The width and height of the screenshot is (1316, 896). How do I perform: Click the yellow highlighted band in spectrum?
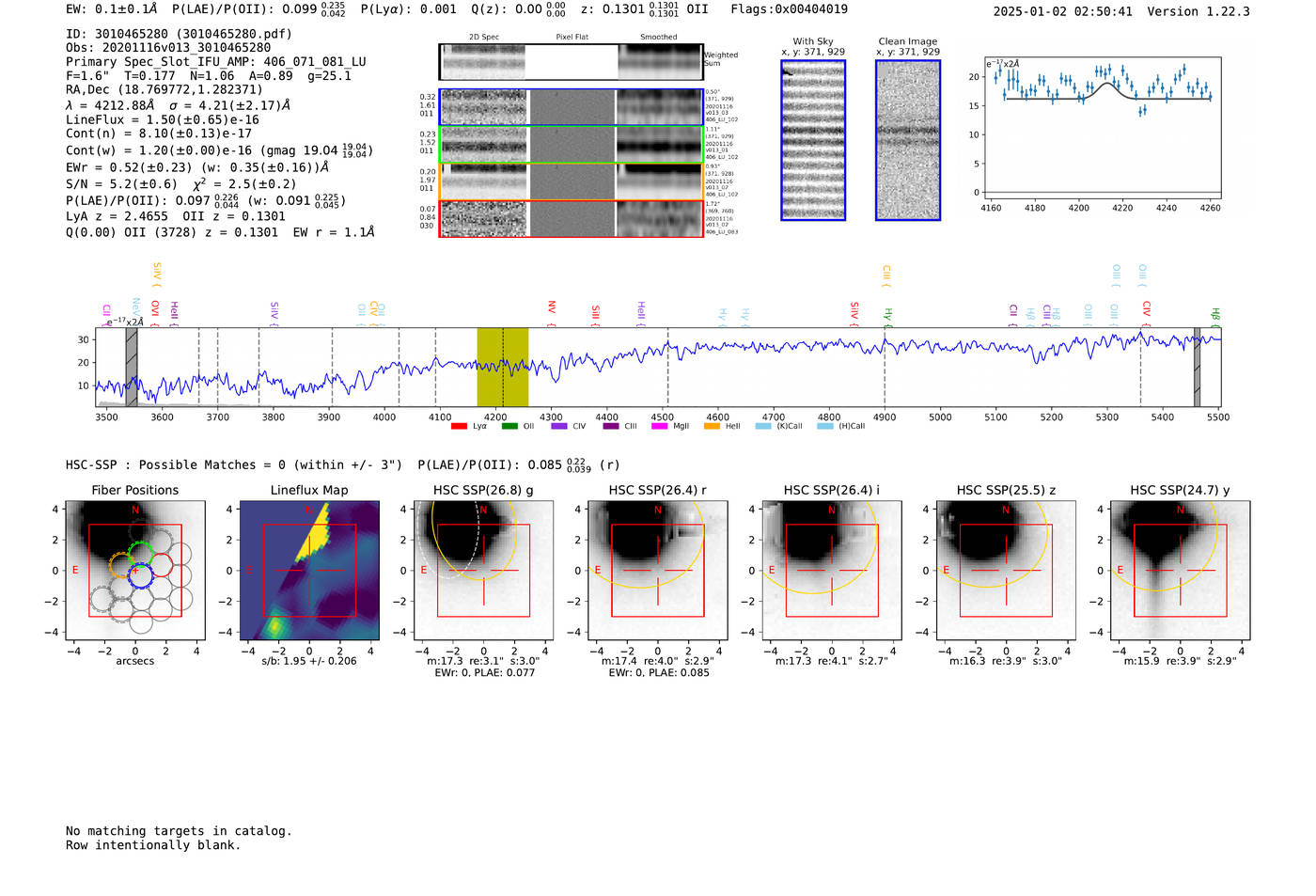coord(502,367)
